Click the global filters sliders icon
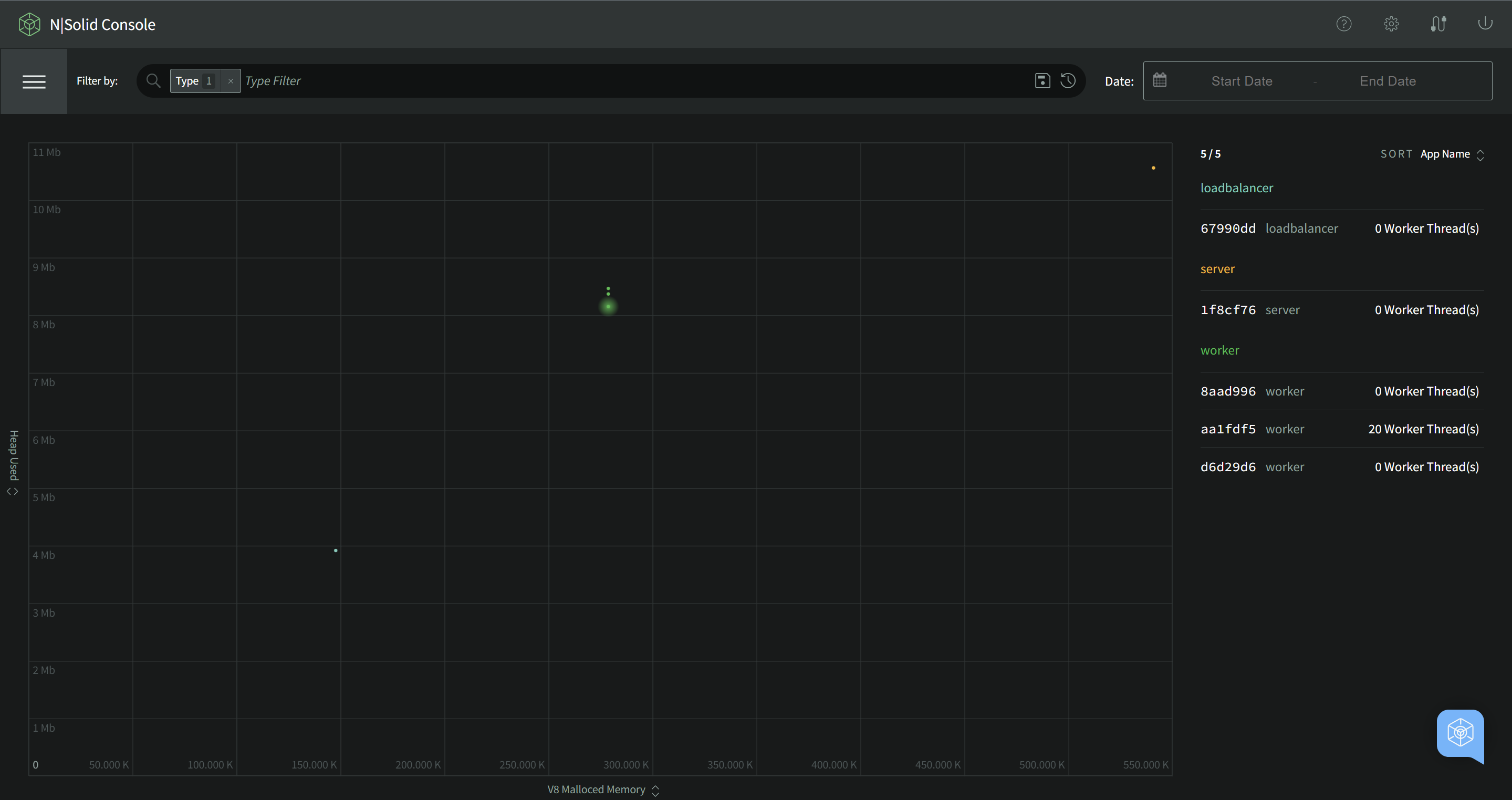The image size is (1512, 800). tap(1438, 24)
